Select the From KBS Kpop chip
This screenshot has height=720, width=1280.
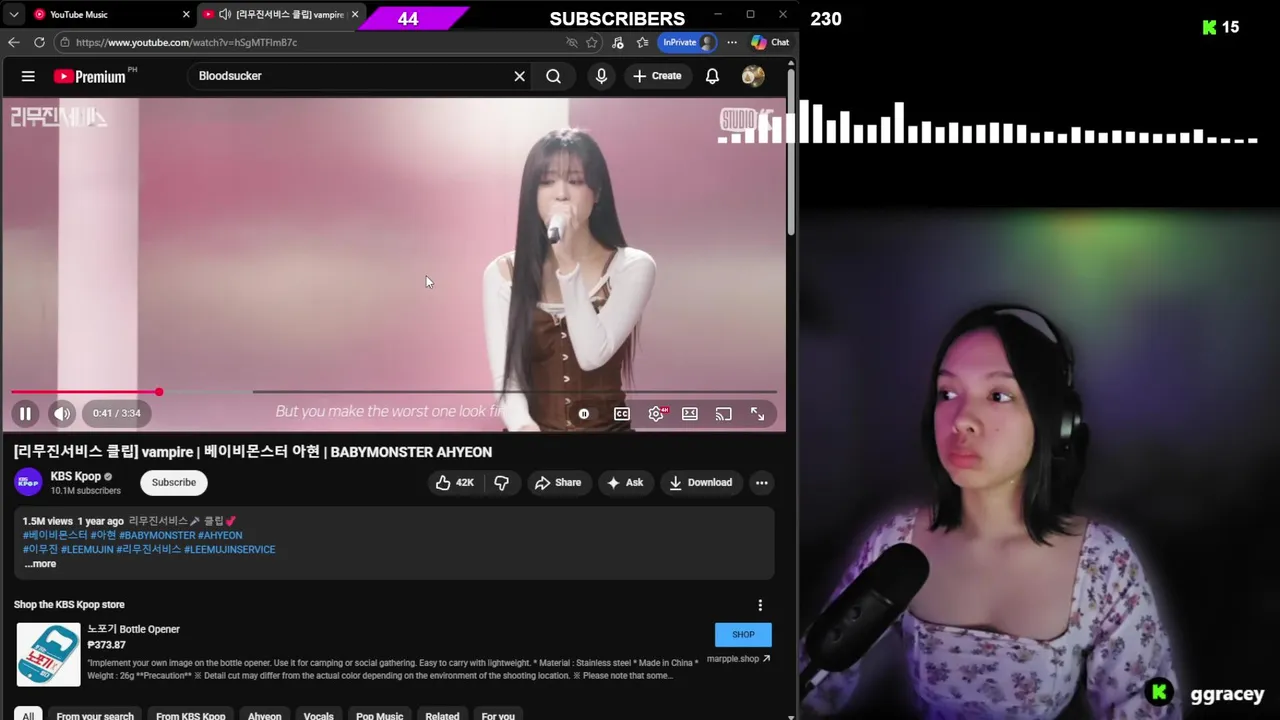tap(190, 715)
